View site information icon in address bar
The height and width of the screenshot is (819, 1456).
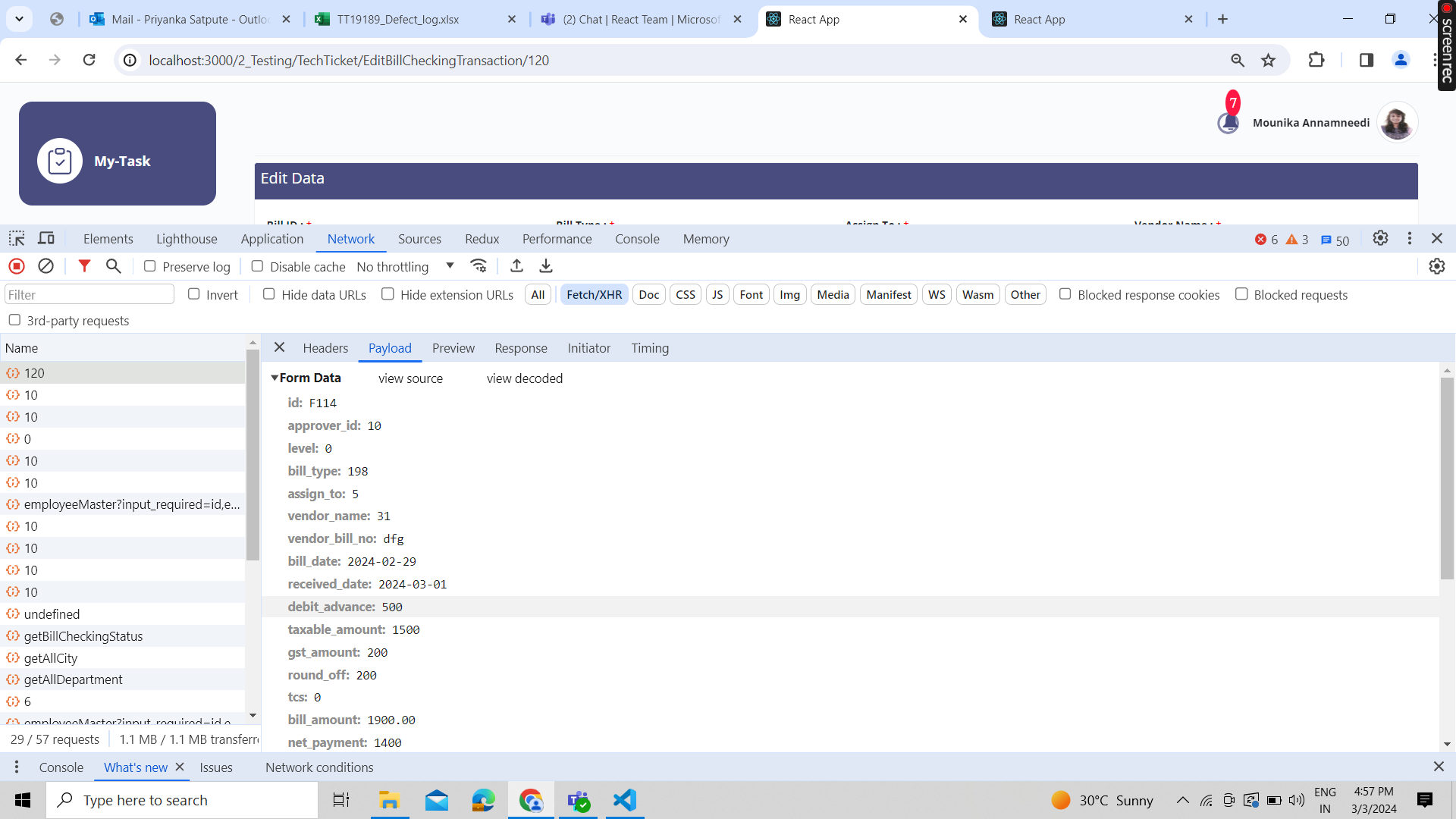click(x=130, y=60)
